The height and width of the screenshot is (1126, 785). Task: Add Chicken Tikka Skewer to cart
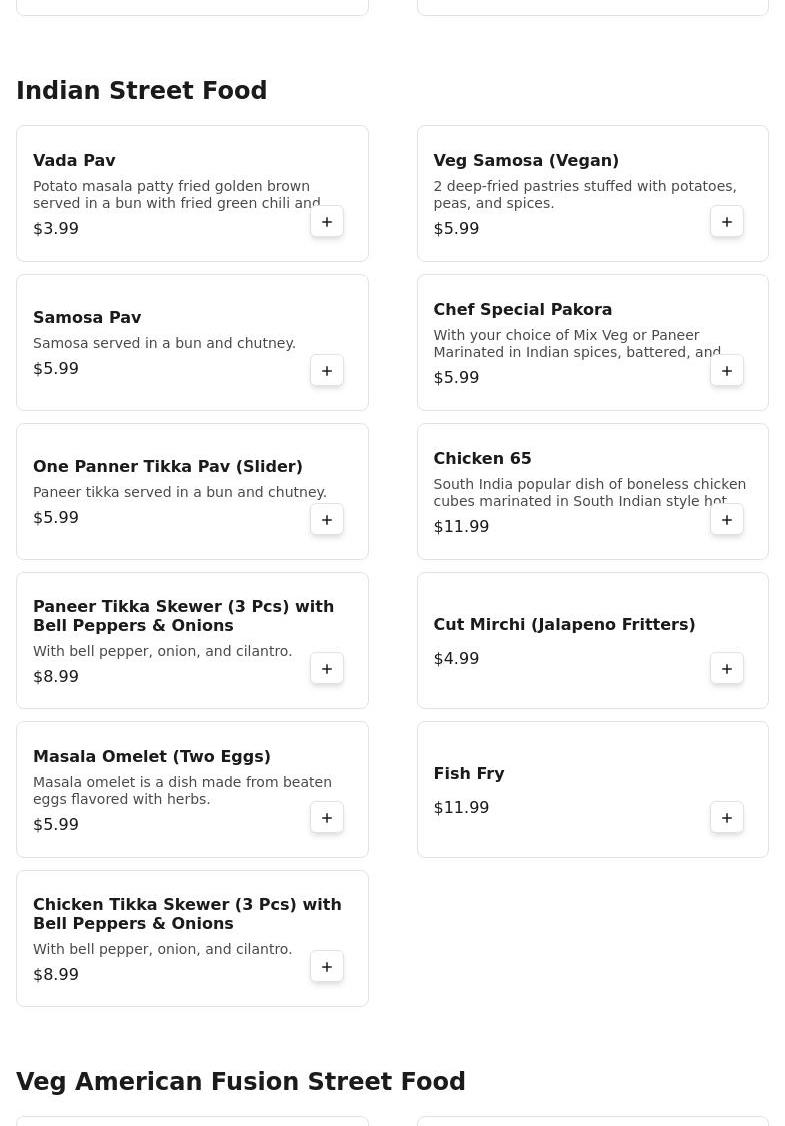327,967
